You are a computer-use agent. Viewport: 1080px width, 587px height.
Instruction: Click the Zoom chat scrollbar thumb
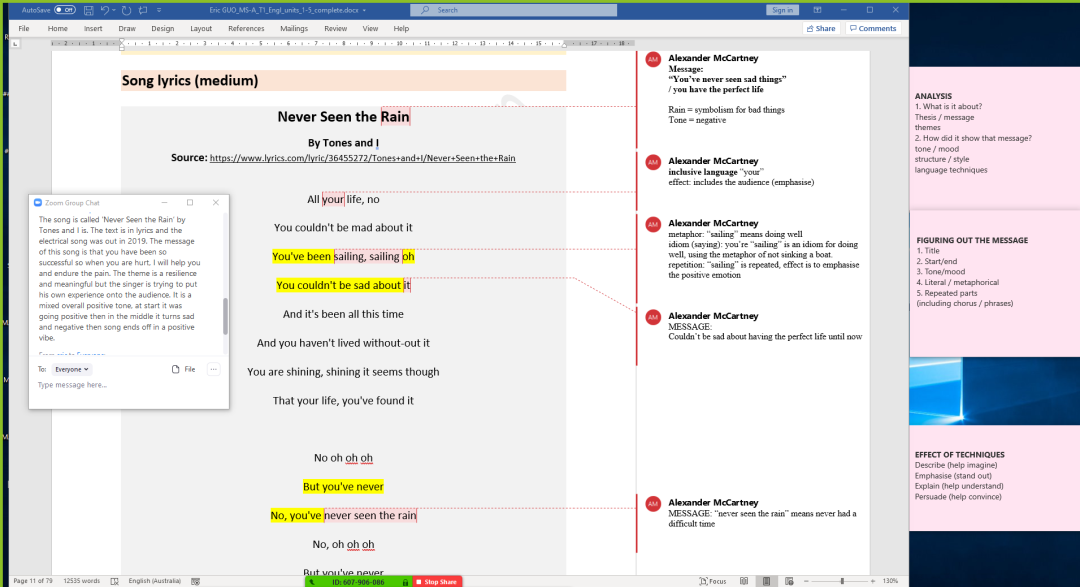point(225,316)
